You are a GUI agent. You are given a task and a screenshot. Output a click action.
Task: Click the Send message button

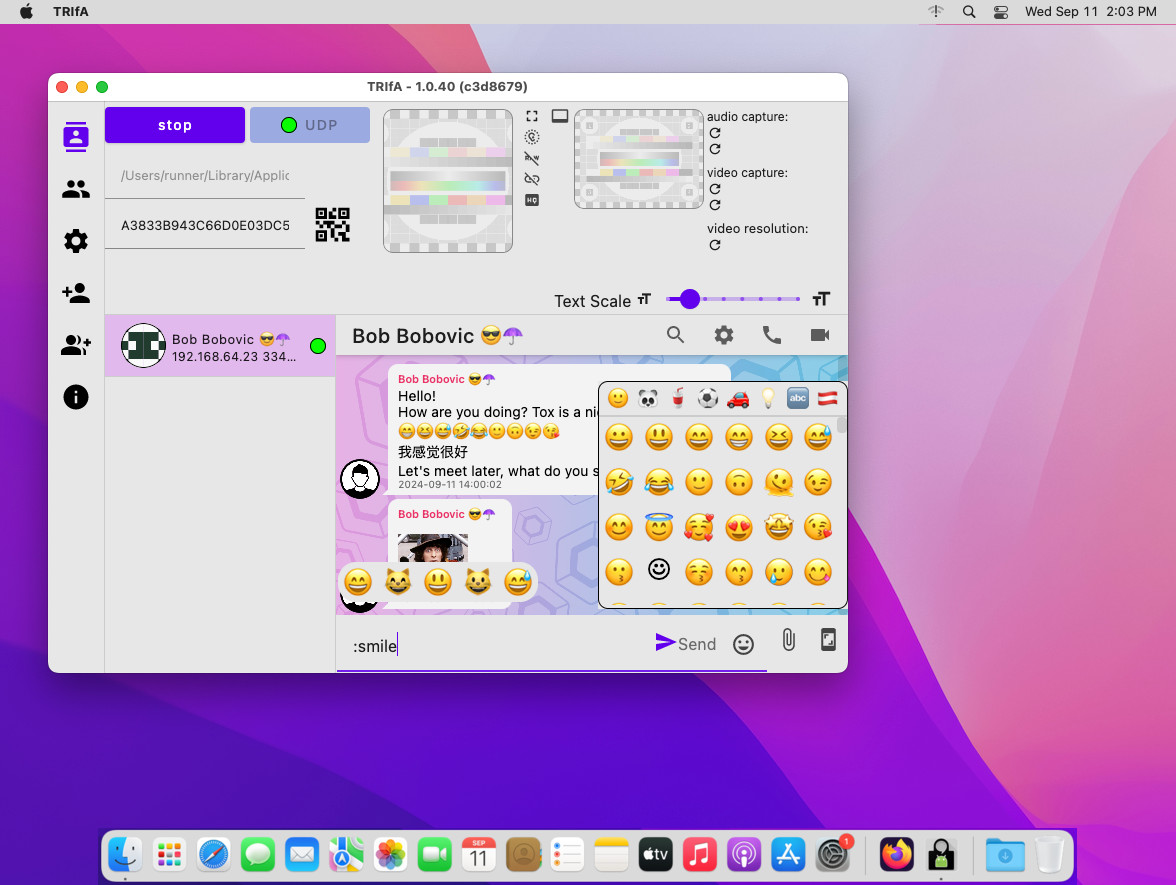686,643
